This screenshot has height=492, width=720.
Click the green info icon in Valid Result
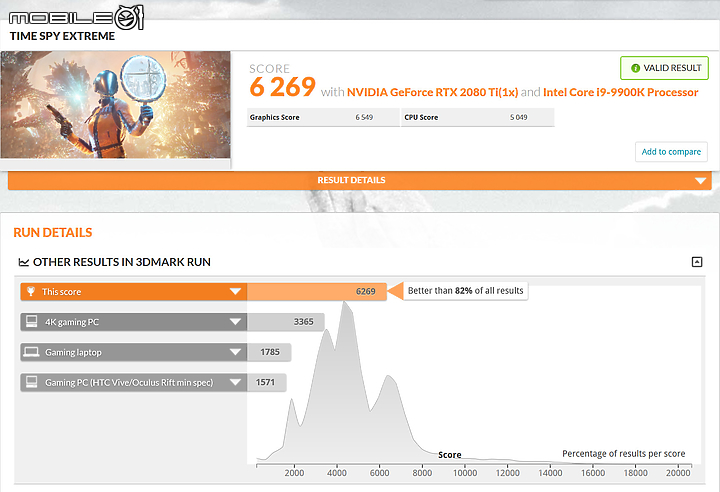[636, 68]
